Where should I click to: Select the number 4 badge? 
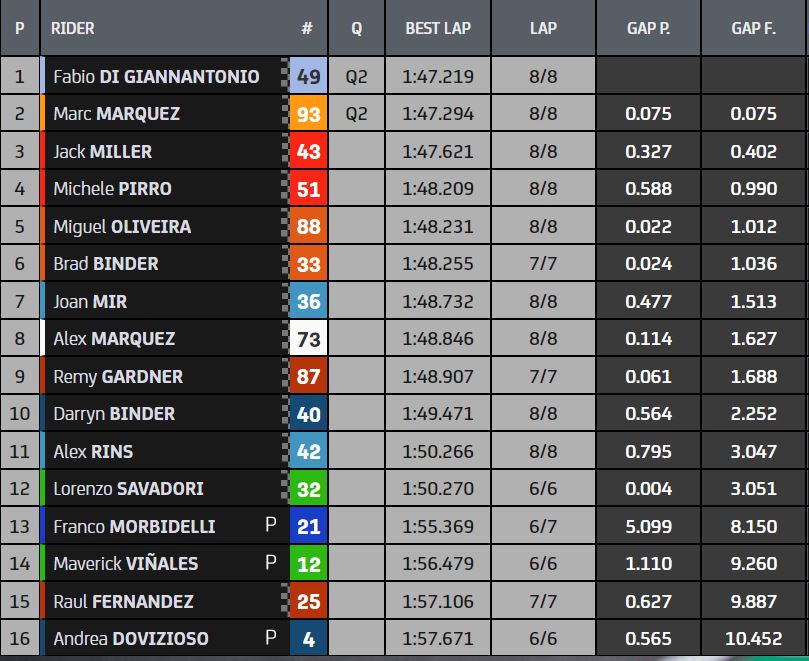[x=308, y=639]
